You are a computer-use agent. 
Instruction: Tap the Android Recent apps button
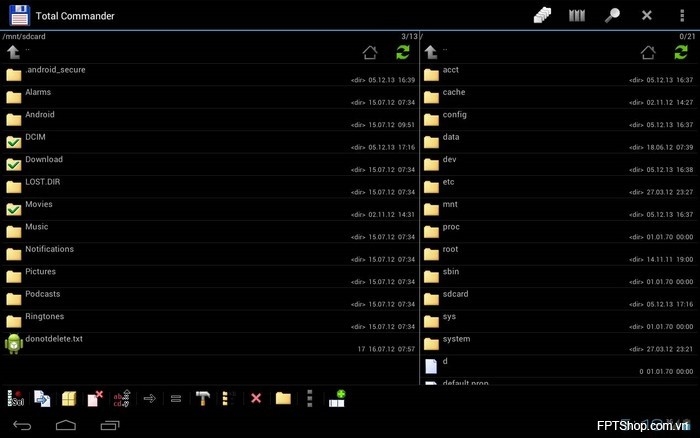tap(110, 425)
